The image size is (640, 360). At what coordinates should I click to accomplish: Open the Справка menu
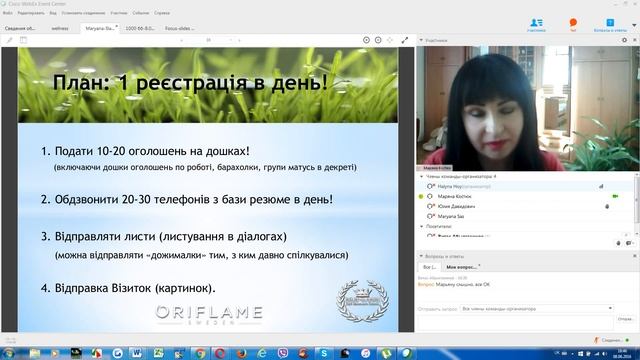point(162,13)
